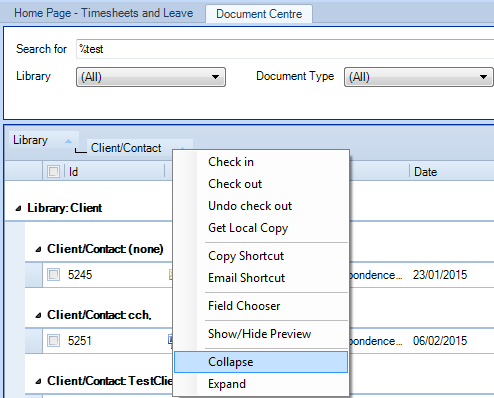The width and height of the screenshot is (494, 398).
Task: Select Get Local Copy menu item
Action: click(261, 228)
